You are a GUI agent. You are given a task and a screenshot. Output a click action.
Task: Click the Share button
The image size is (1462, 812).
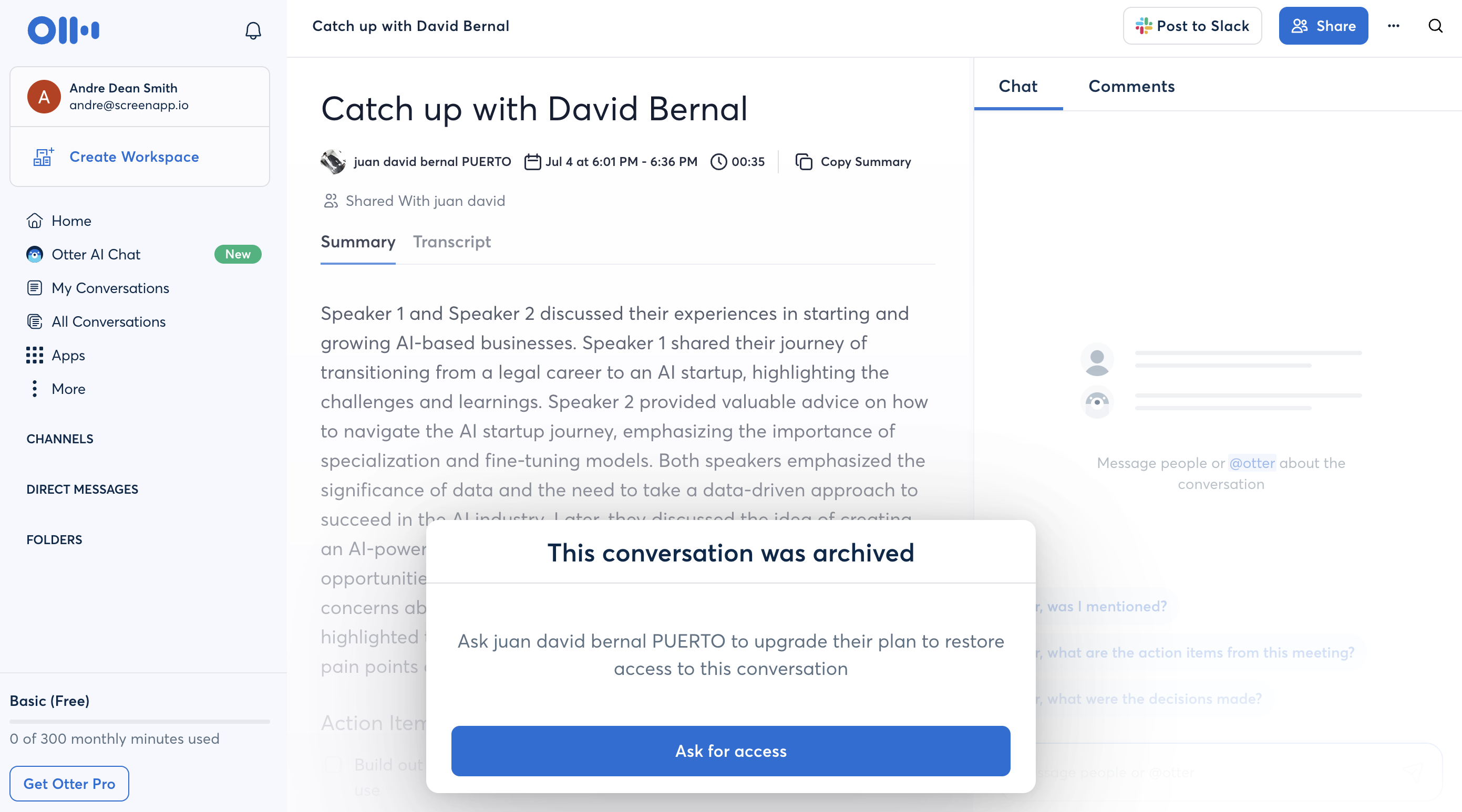[x=1323, y=26]
